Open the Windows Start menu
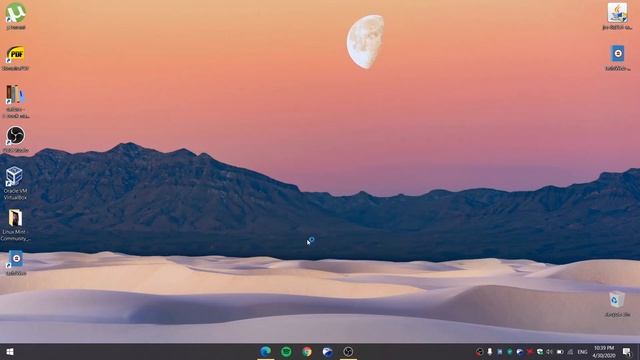 tap(10, 352)
